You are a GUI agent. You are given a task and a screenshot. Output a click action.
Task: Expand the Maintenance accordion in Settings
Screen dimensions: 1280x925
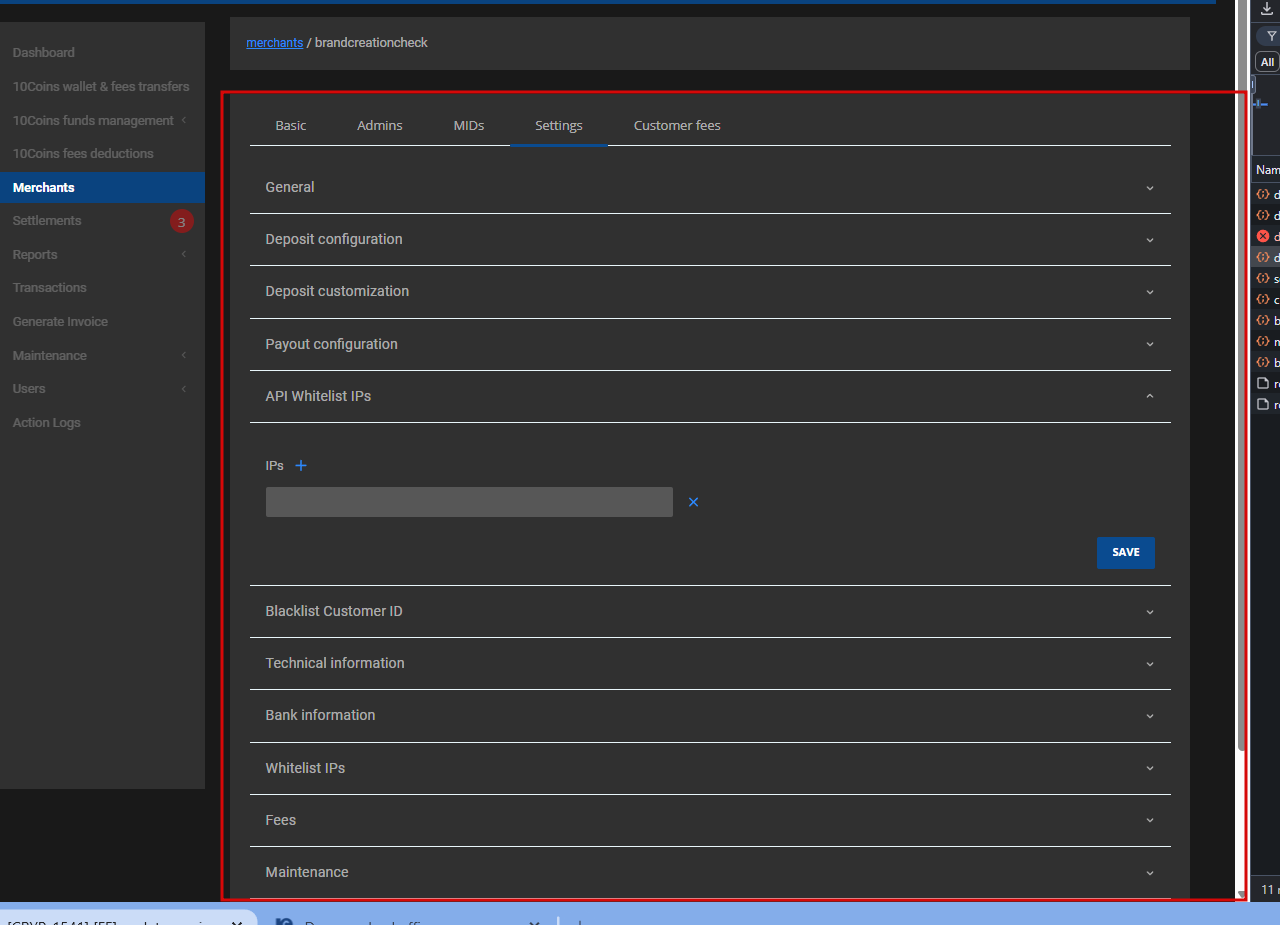click(x=710, y=873)
